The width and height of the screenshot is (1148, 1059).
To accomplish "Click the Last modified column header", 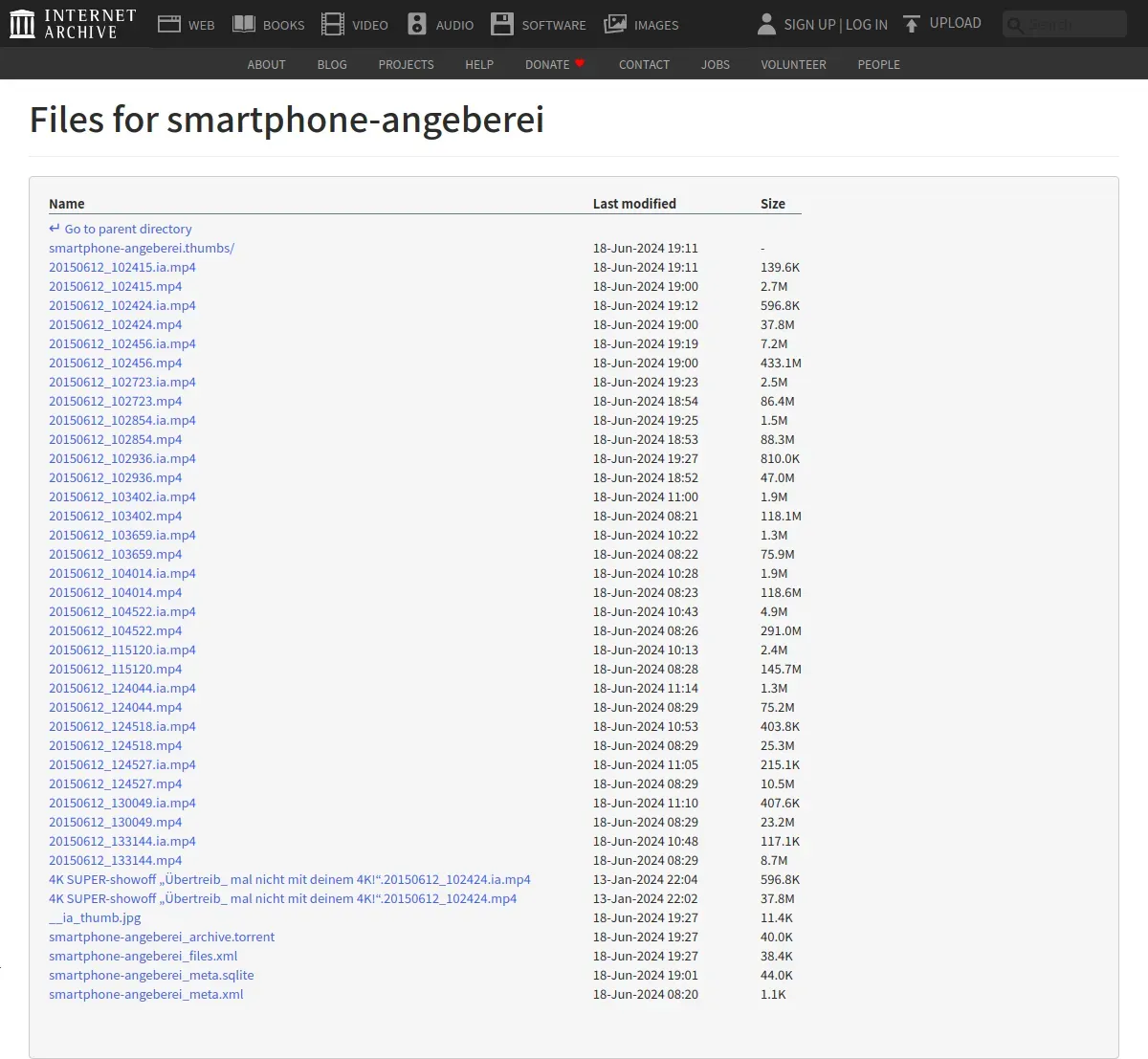I will click(634, 204).
